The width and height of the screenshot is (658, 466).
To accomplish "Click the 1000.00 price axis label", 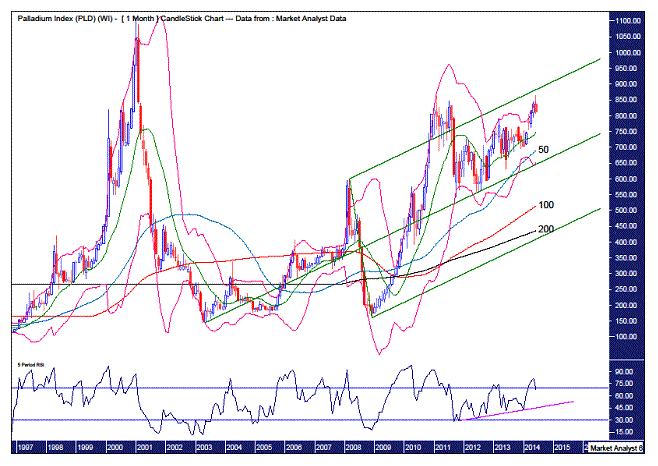I will coord(628,52).
